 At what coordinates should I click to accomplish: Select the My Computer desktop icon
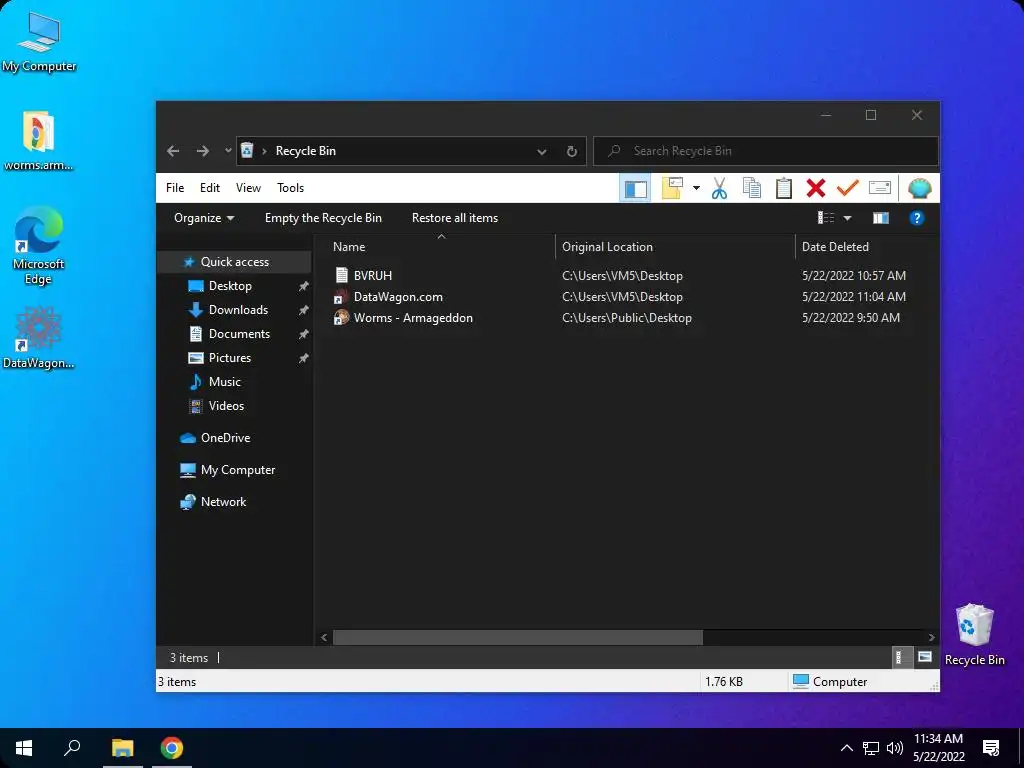coord(39,42)
